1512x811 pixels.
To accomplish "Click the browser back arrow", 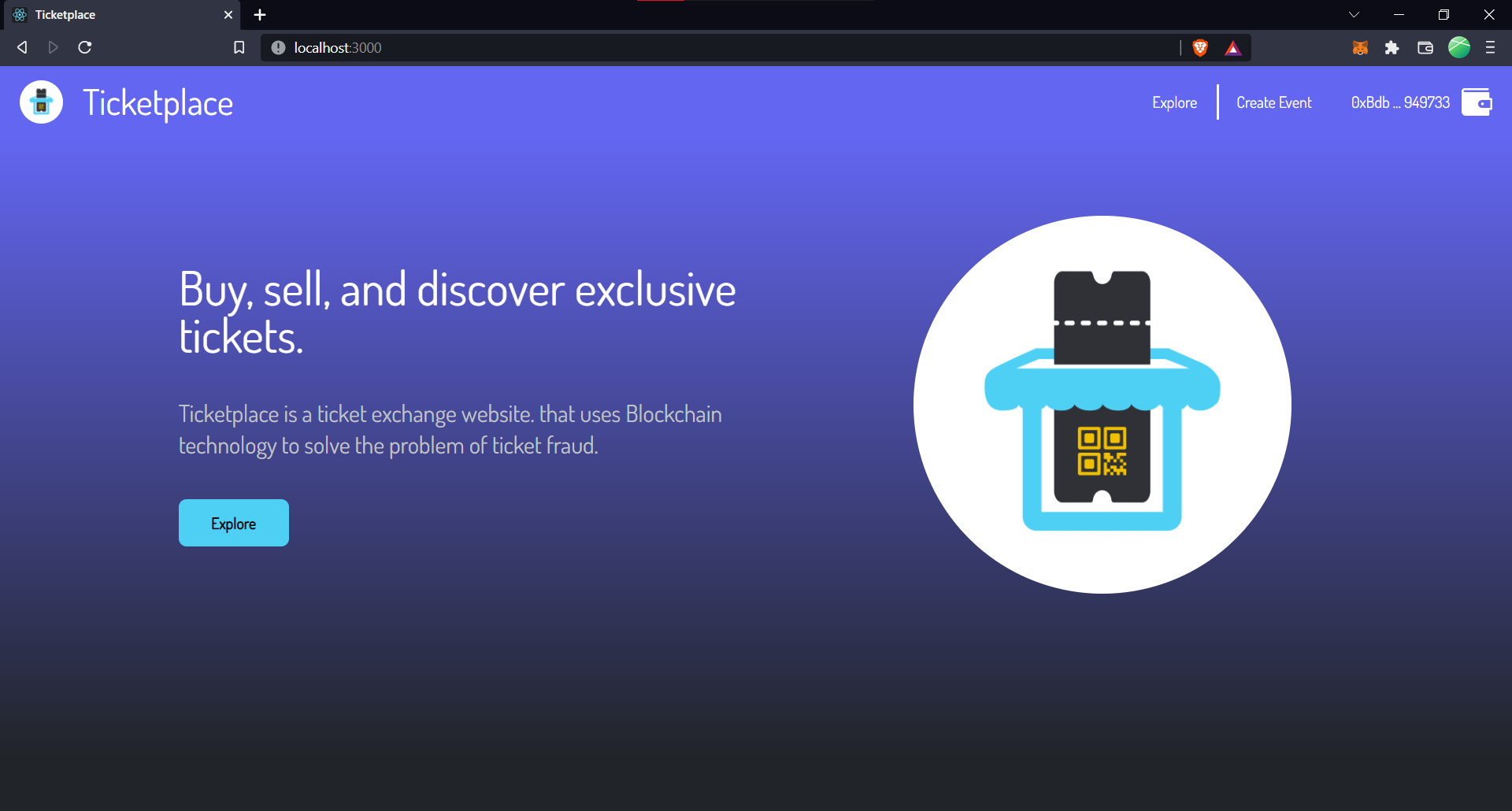I will [x=22, y=47].
